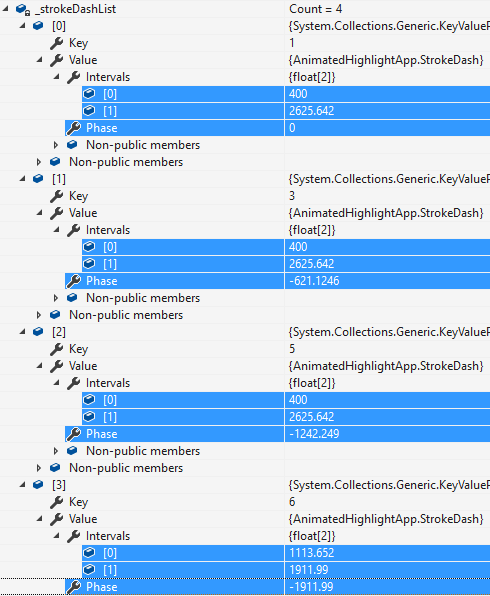Expand outer Non-public members of entry [0]
The image size is (490, 596).
click(39, 162)
